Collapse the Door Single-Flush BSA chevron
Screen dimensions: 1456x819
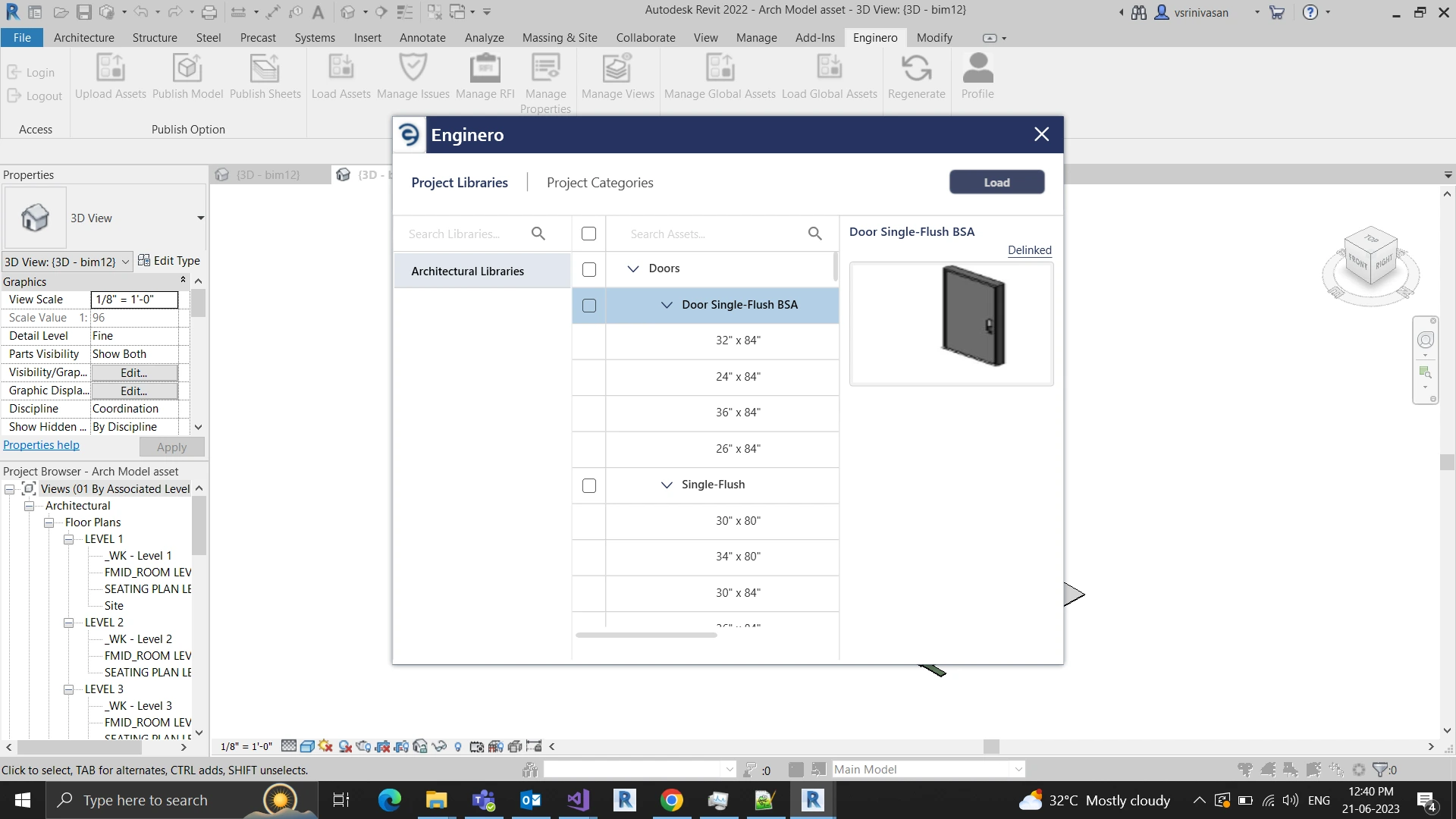pos(667,305)
